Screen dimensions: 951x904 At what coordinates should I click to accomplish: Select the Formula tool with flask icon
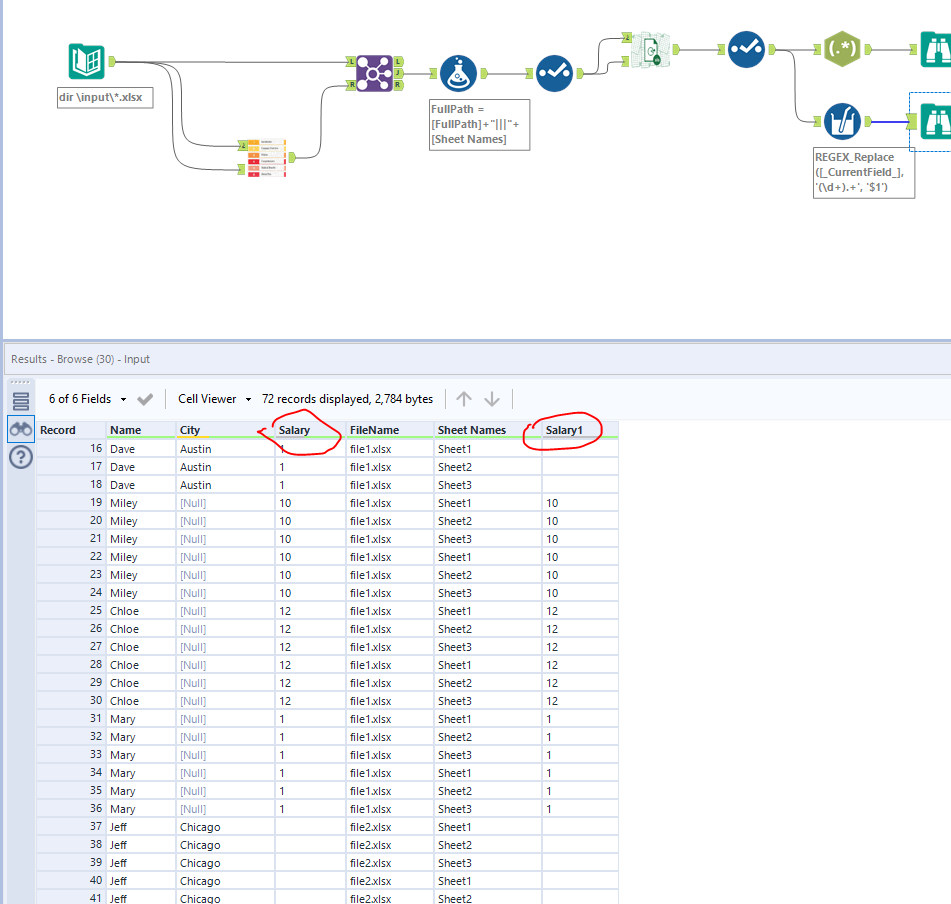[458, 72]
